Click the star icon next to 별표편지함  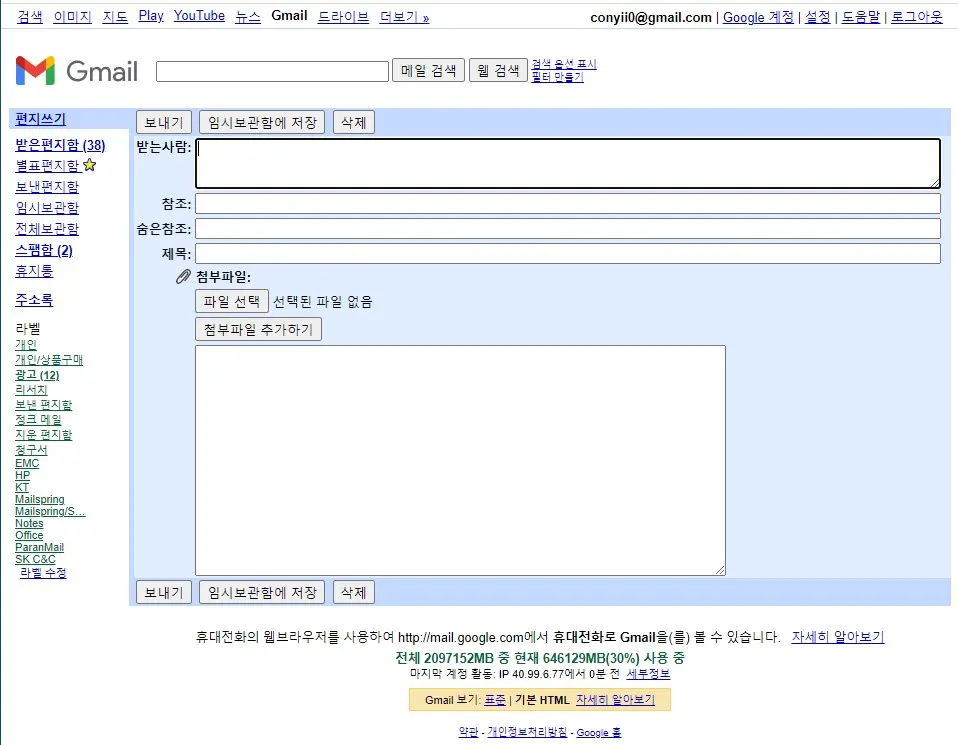[90, 165]
